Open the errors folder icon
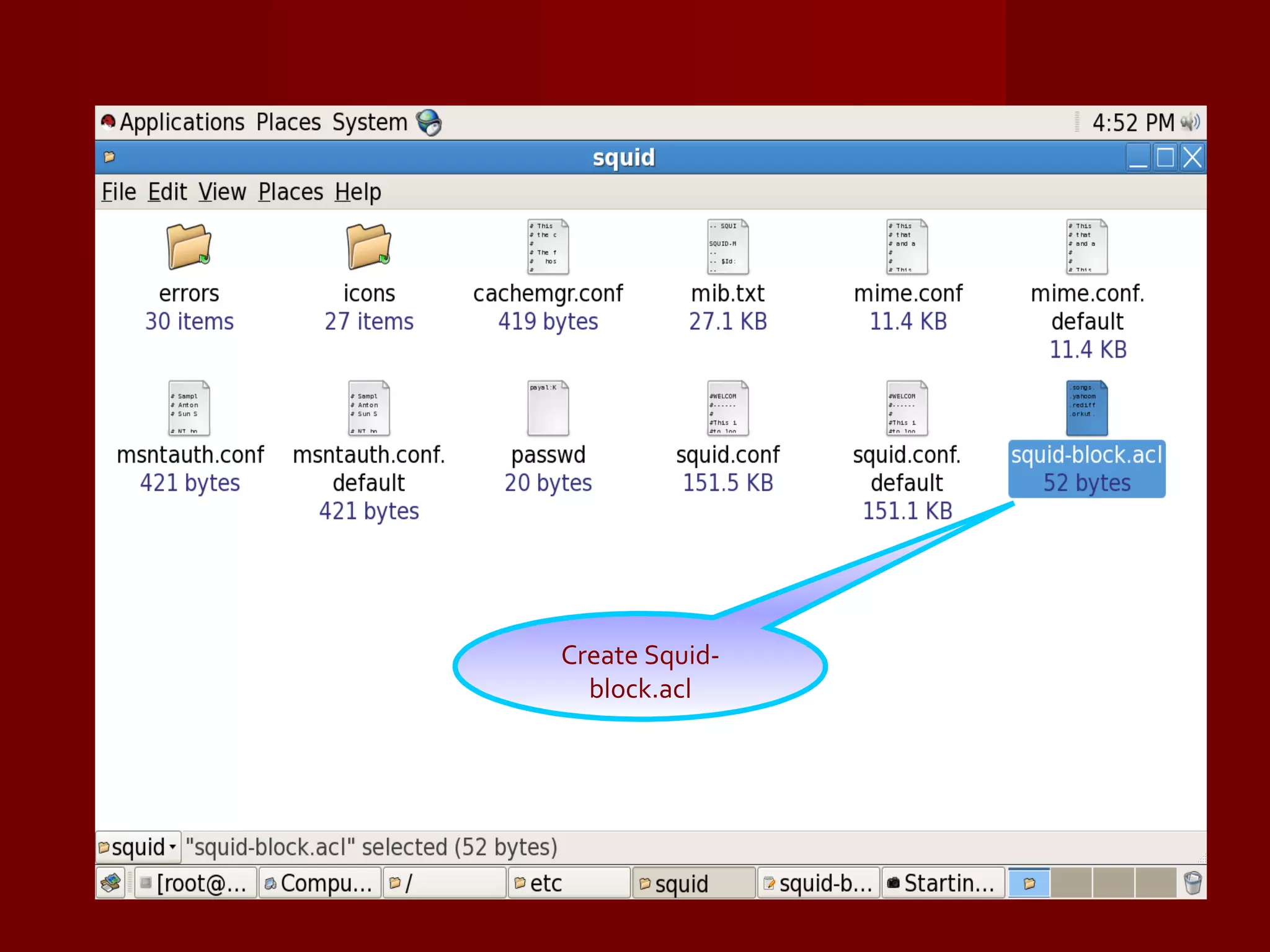Image resolution: width=1270 pixels, height=952 pixels. [x=189, y=247]
